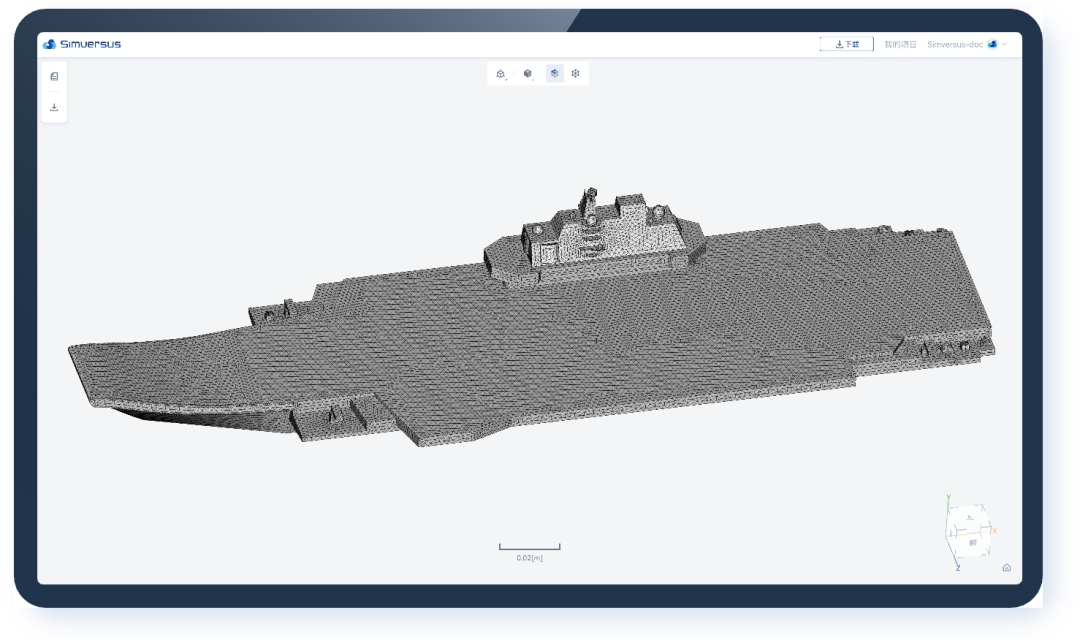Click the Y axis label on orientation gizmo

948,497
